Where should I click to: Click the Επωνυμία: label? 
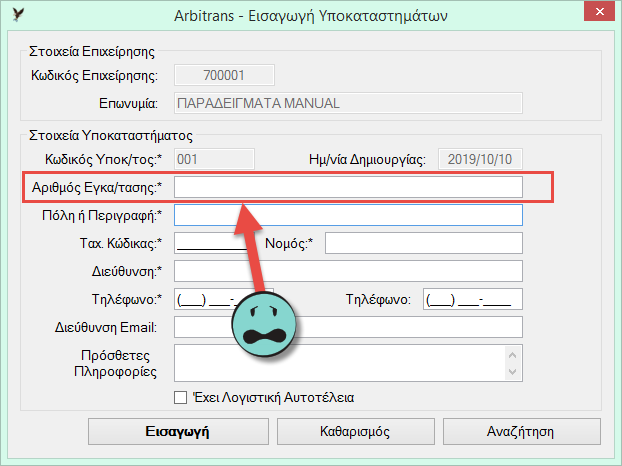(128, 104)
